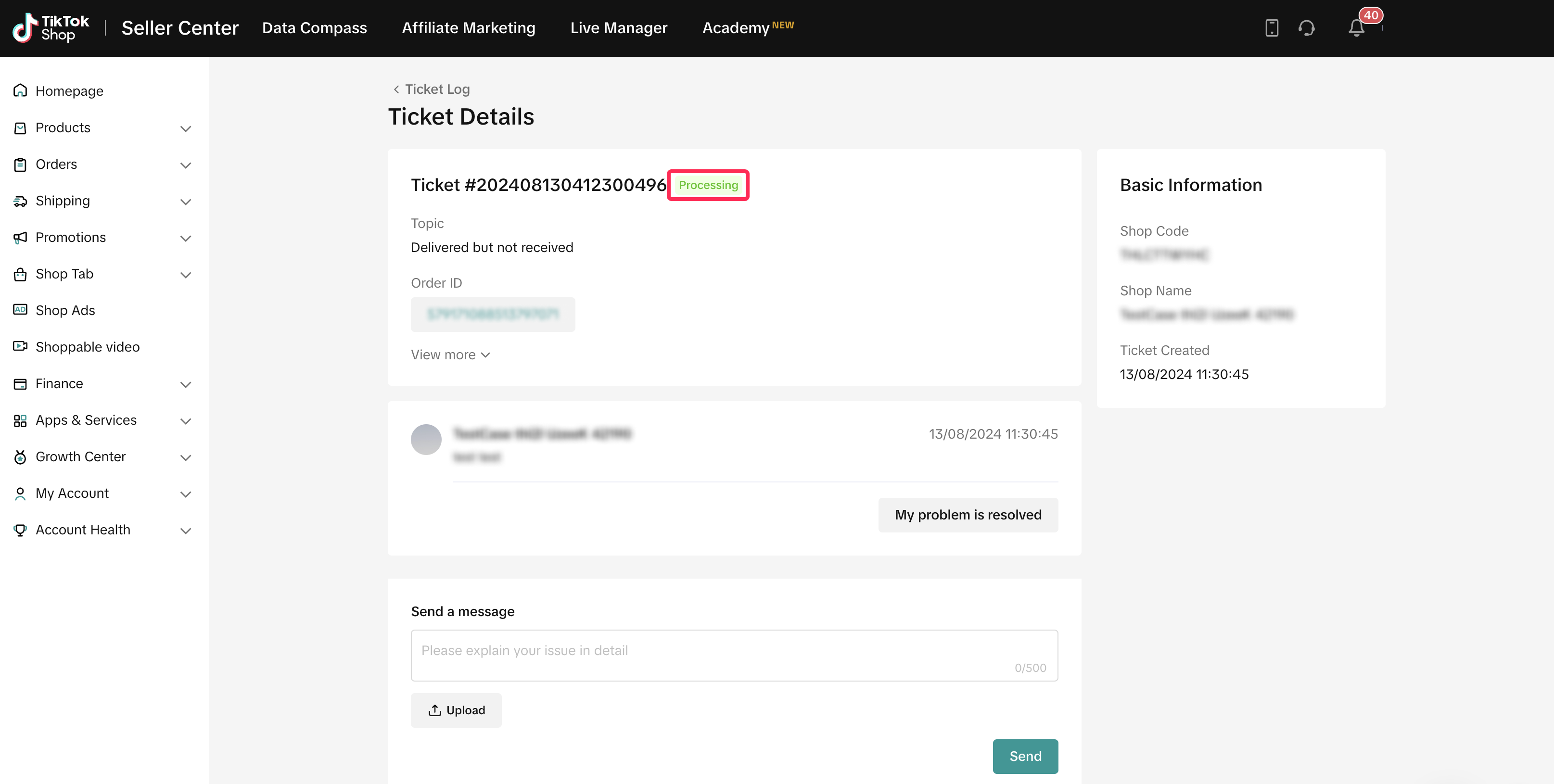This screenshot has height=784, width=1554.
Task: Expand View more ticket details
Action: pos(450,354)
